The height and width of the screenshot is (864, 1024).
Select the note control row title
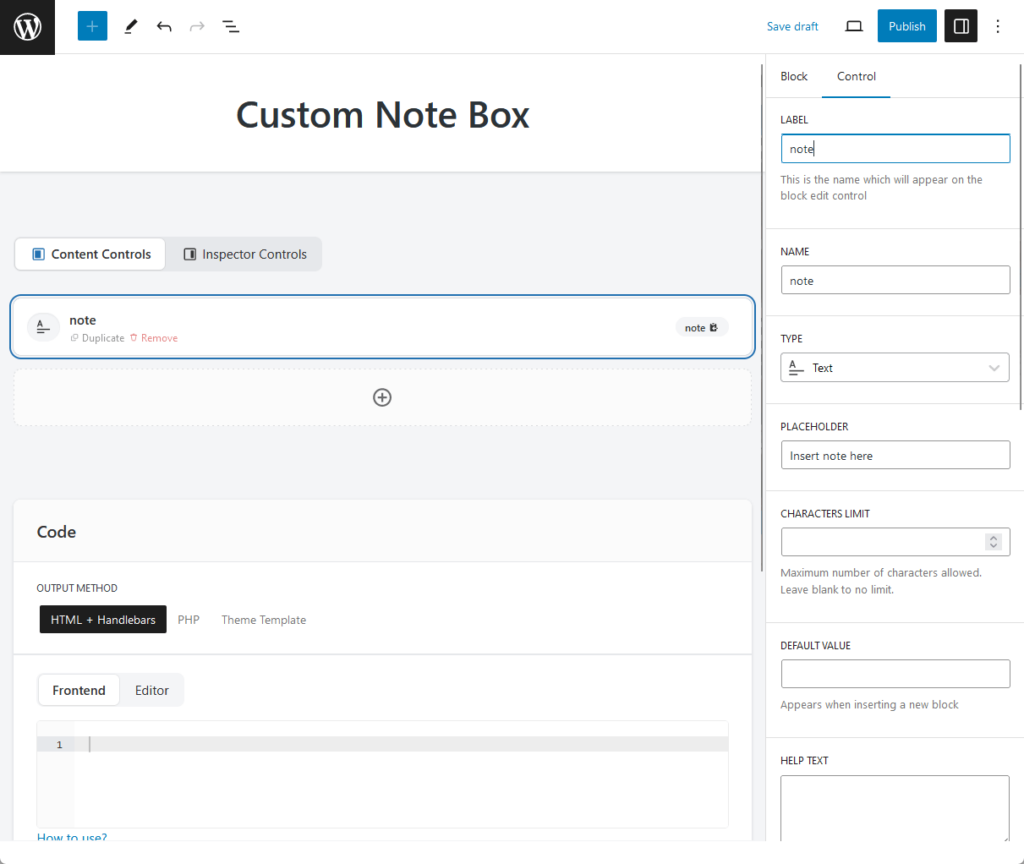pyautogui.click(x=82, y=320)
